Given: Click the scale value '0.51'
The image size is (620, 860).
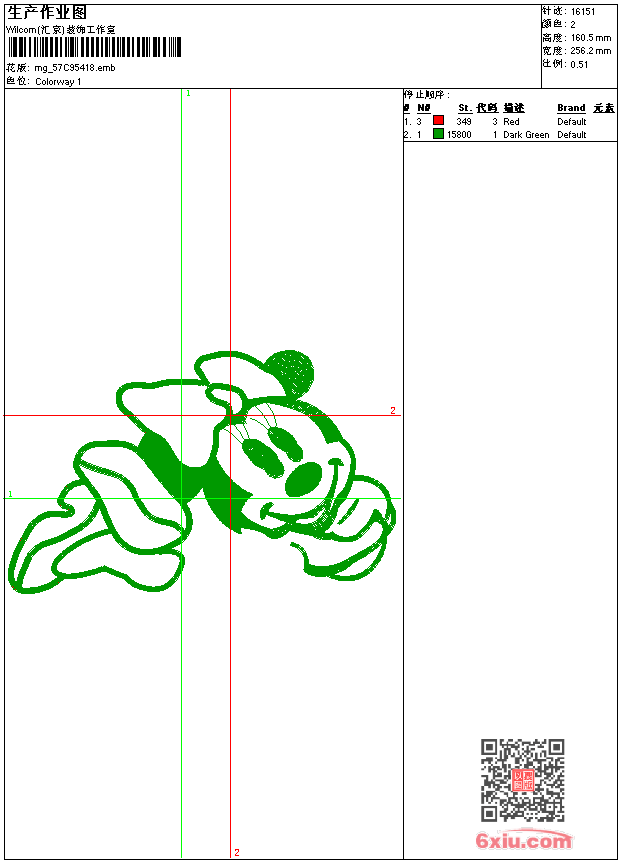Looking at the screenshot, I should (579, 65).
